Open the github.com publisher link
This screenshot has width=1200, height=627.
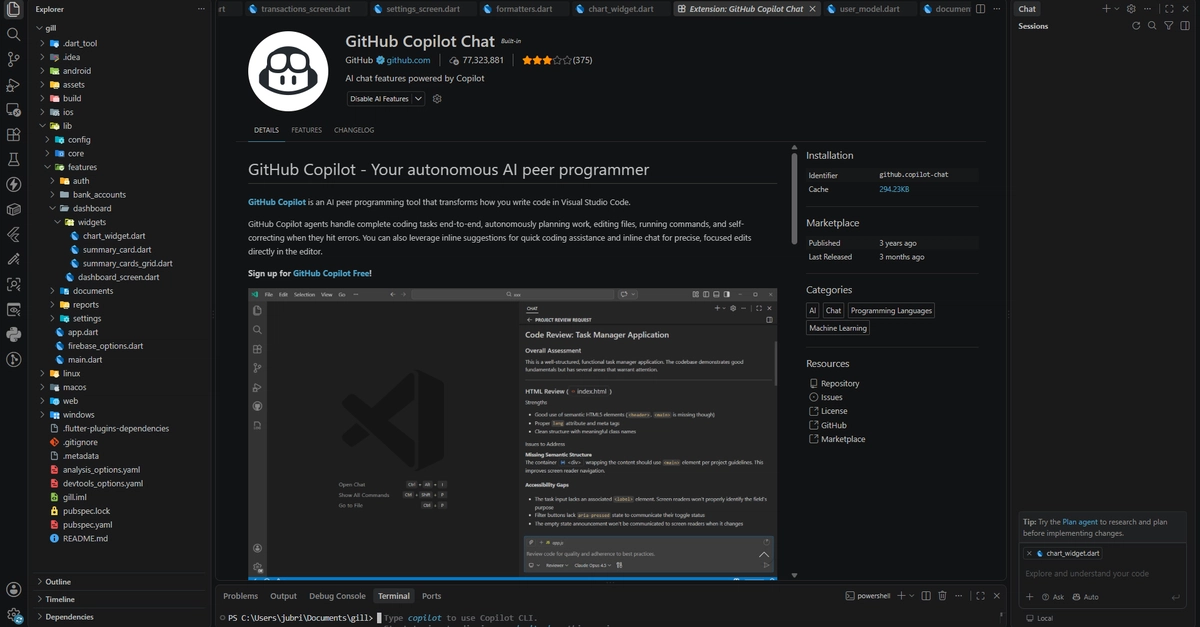(x=408, y=60)
